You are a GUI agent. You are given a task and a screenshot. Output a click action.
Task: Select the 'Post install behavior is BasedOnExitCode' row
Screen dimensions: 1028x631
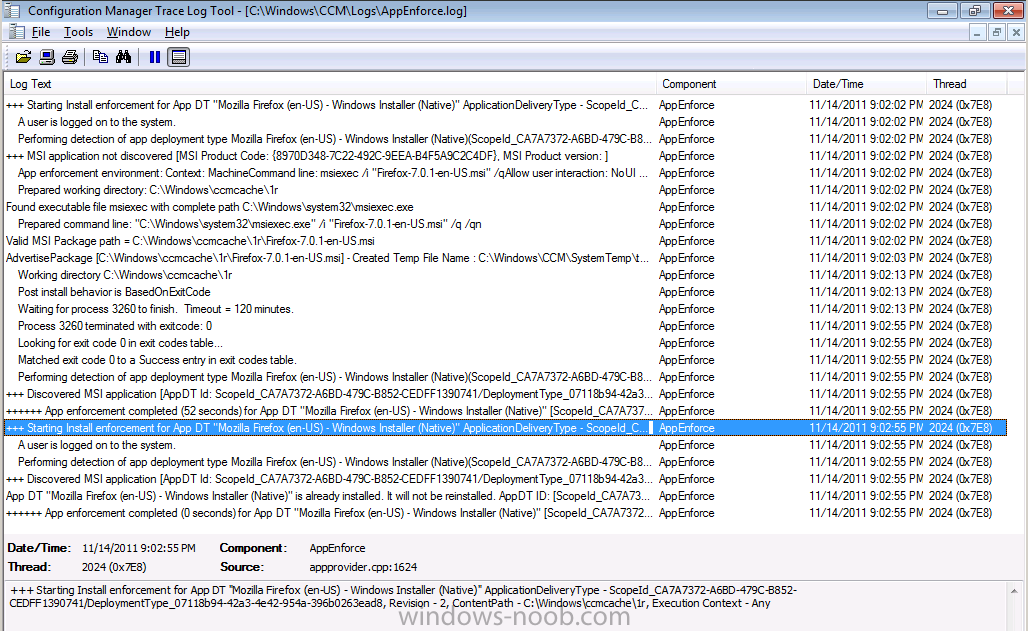tap(505, 292)
